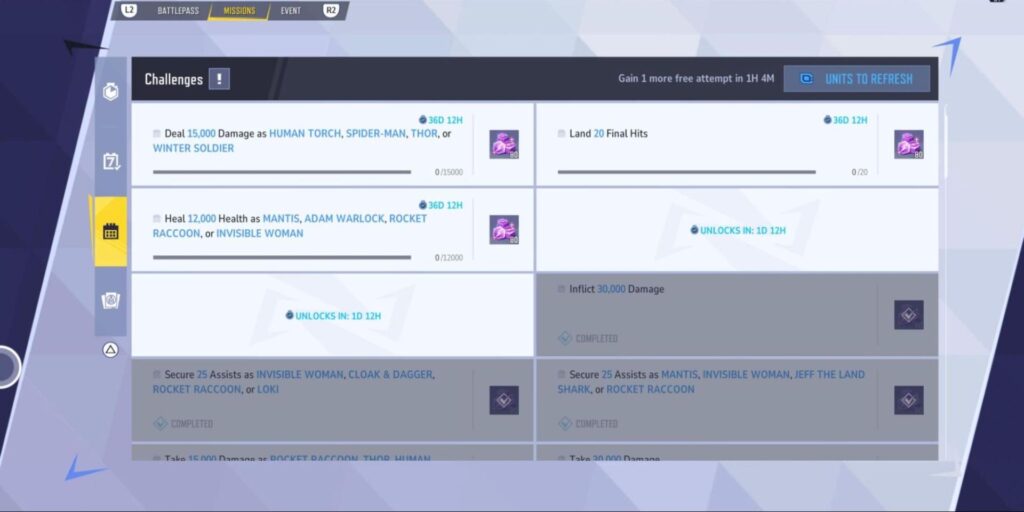
Task: Click the CLOAK & DAGGER hero link
Action: pyautogui.click(x=391, y=374)
